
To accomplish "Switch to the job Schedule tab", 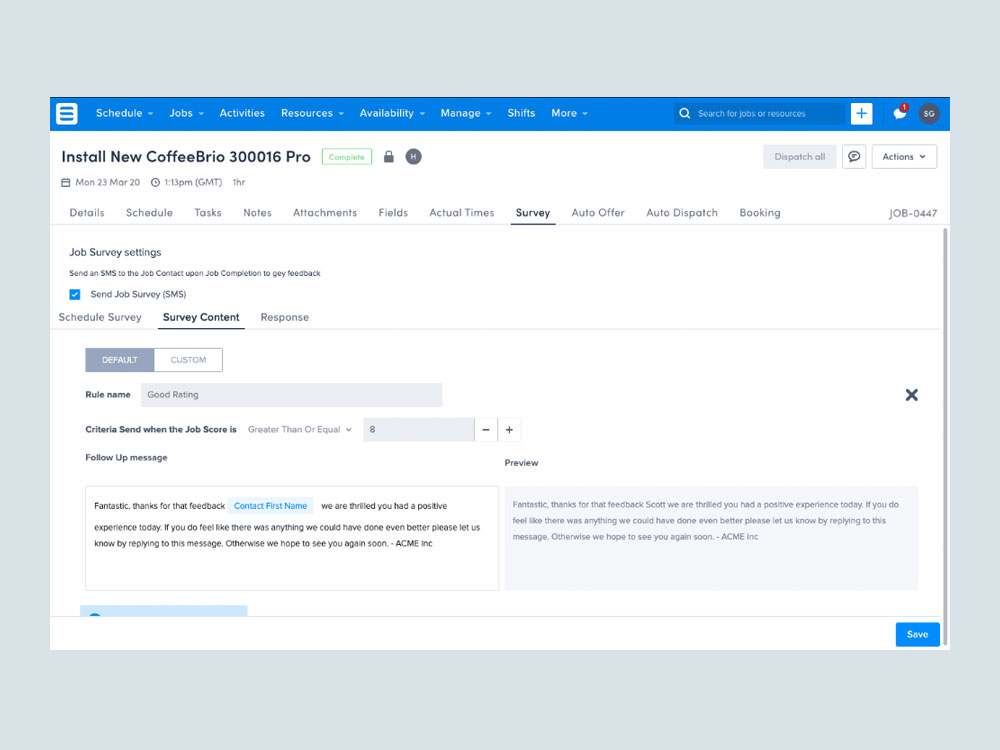I will [x=149, y=213].
